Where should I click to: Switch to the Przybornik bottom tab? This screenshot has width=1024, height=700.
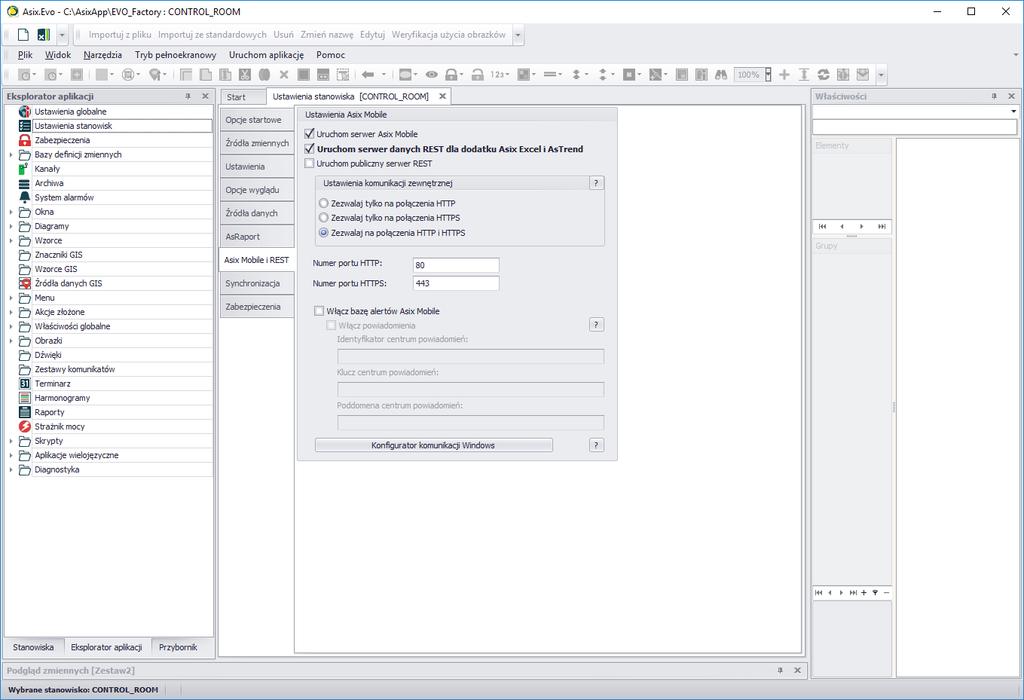[178, 647]
